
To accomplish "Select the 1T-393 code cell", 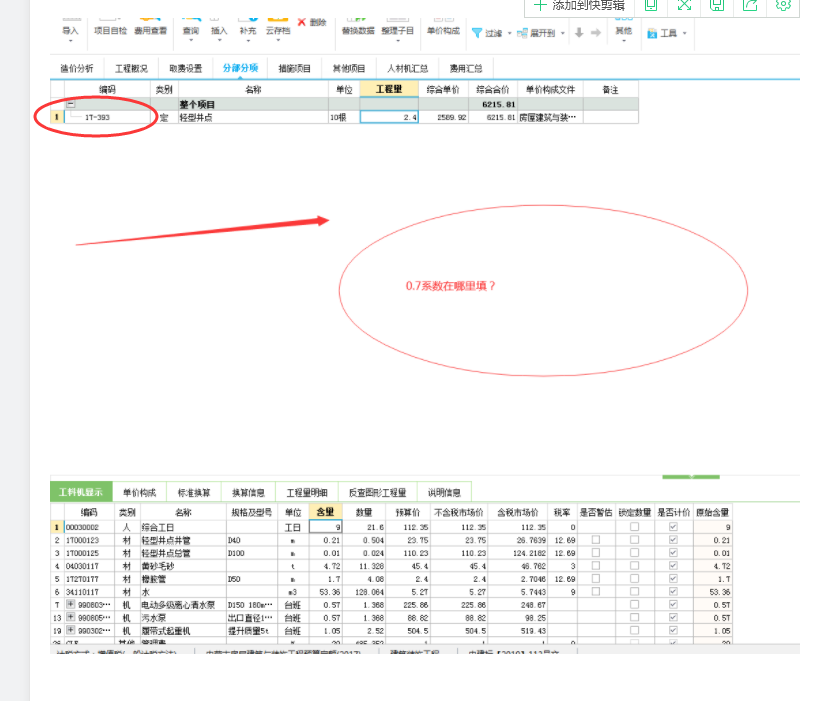I will [107, 117].
